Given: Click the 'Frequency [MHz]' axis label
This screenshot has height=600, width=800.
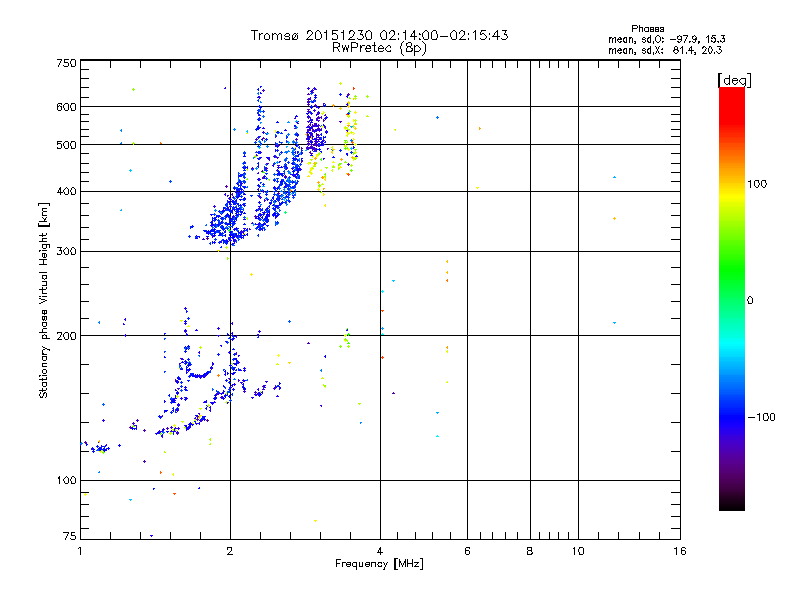Looking at the screenshot, I should [x=379, y=564].
